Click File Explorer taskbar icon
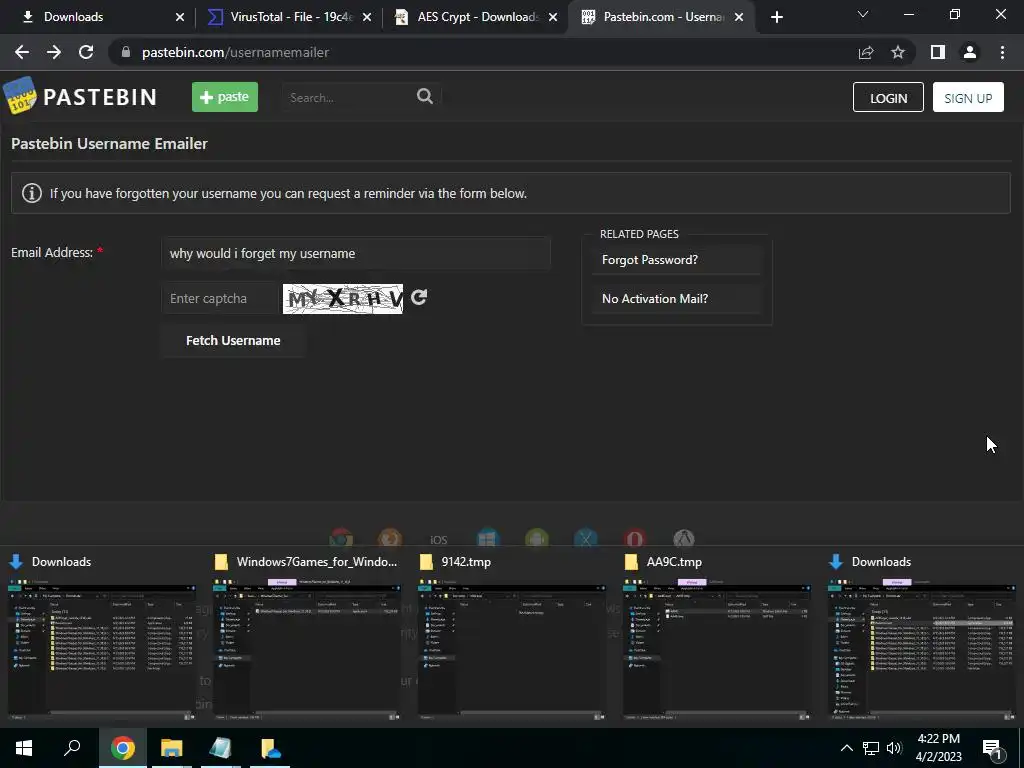 (172, 748)
